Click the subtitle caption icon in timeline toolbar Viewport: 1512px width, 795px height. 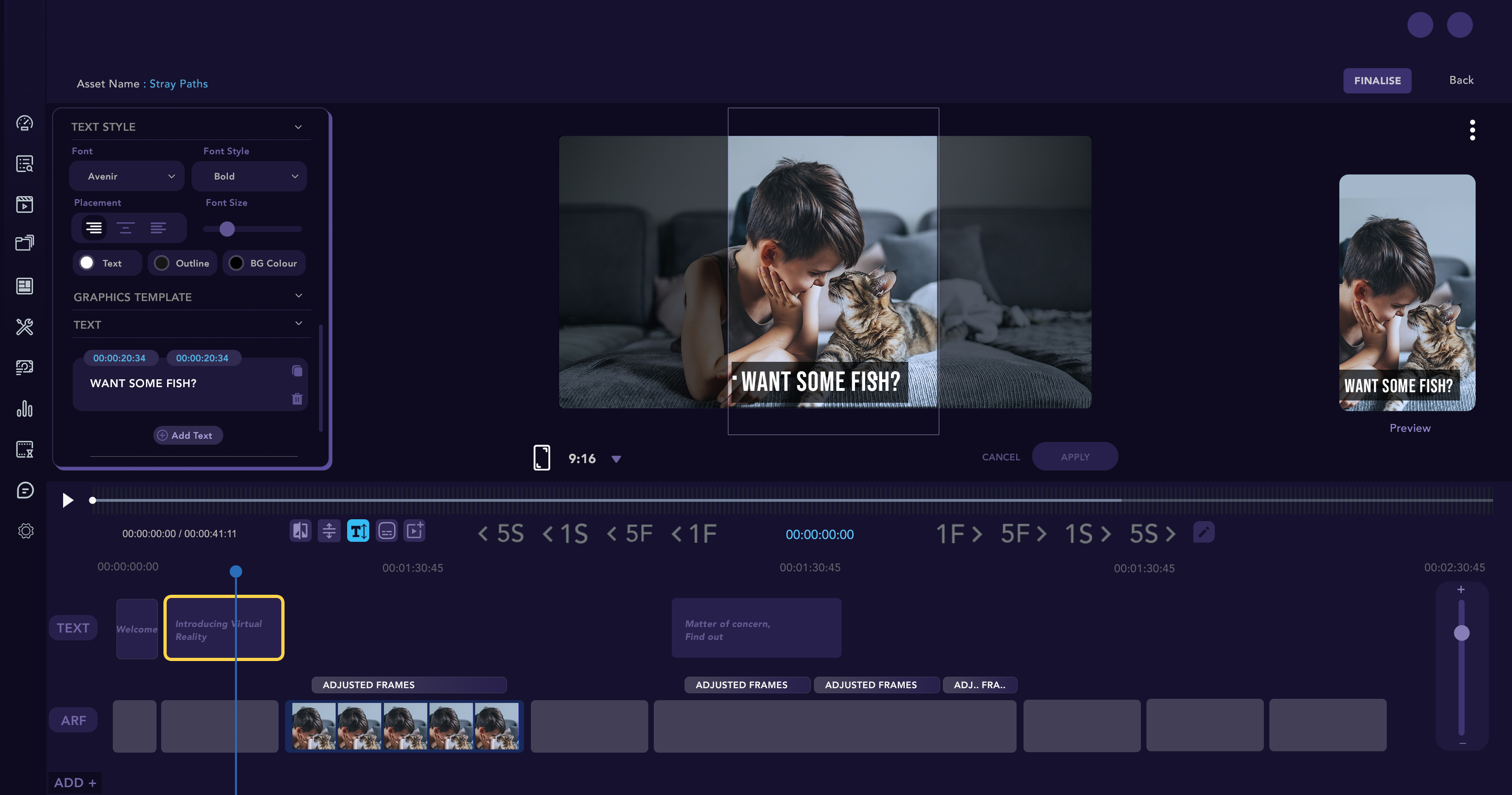click(x=386, y=531)
